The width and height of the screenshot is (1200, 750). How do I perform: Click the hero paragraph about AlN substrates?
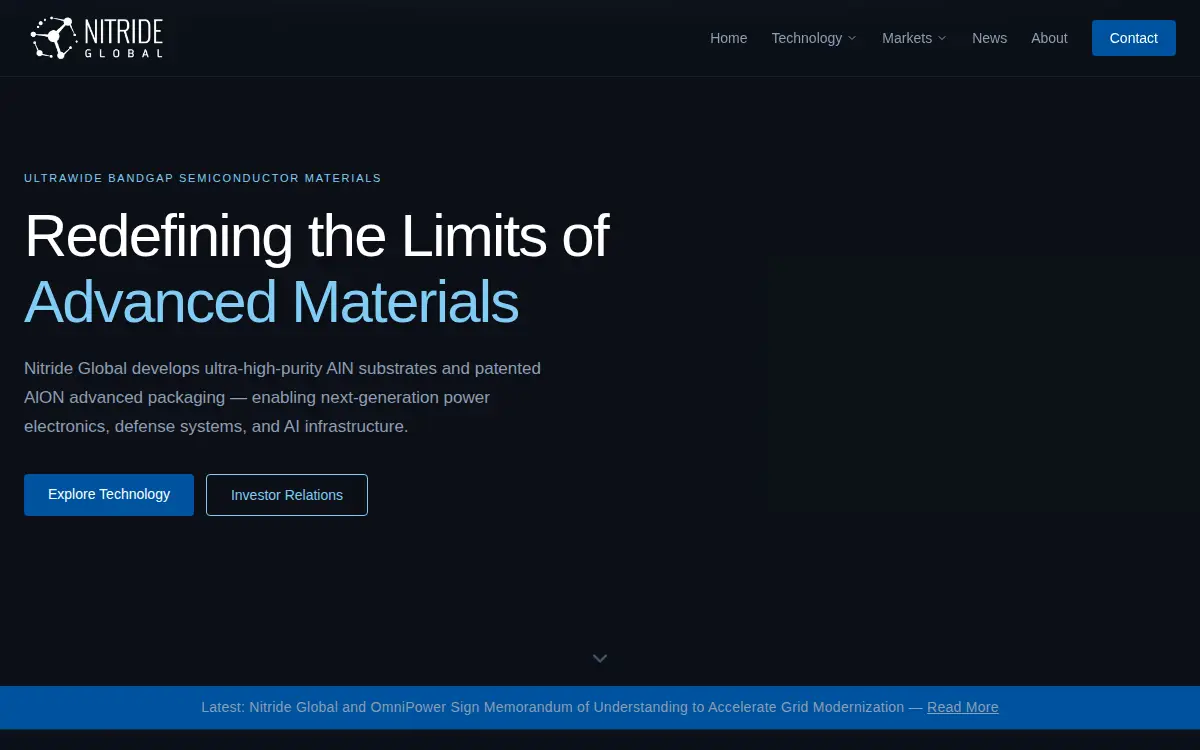282,397
